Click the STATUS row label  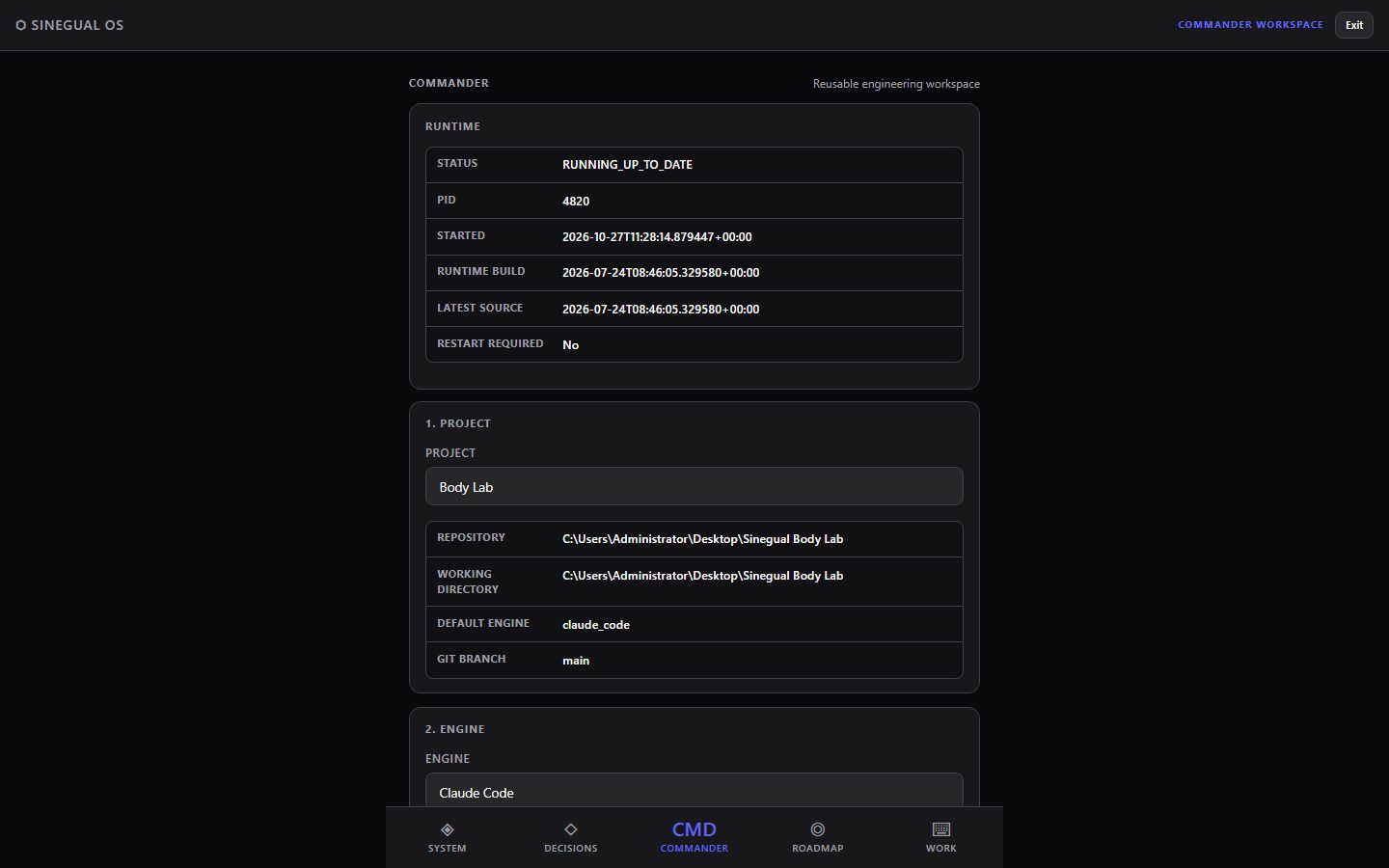[x=457, y=163]
